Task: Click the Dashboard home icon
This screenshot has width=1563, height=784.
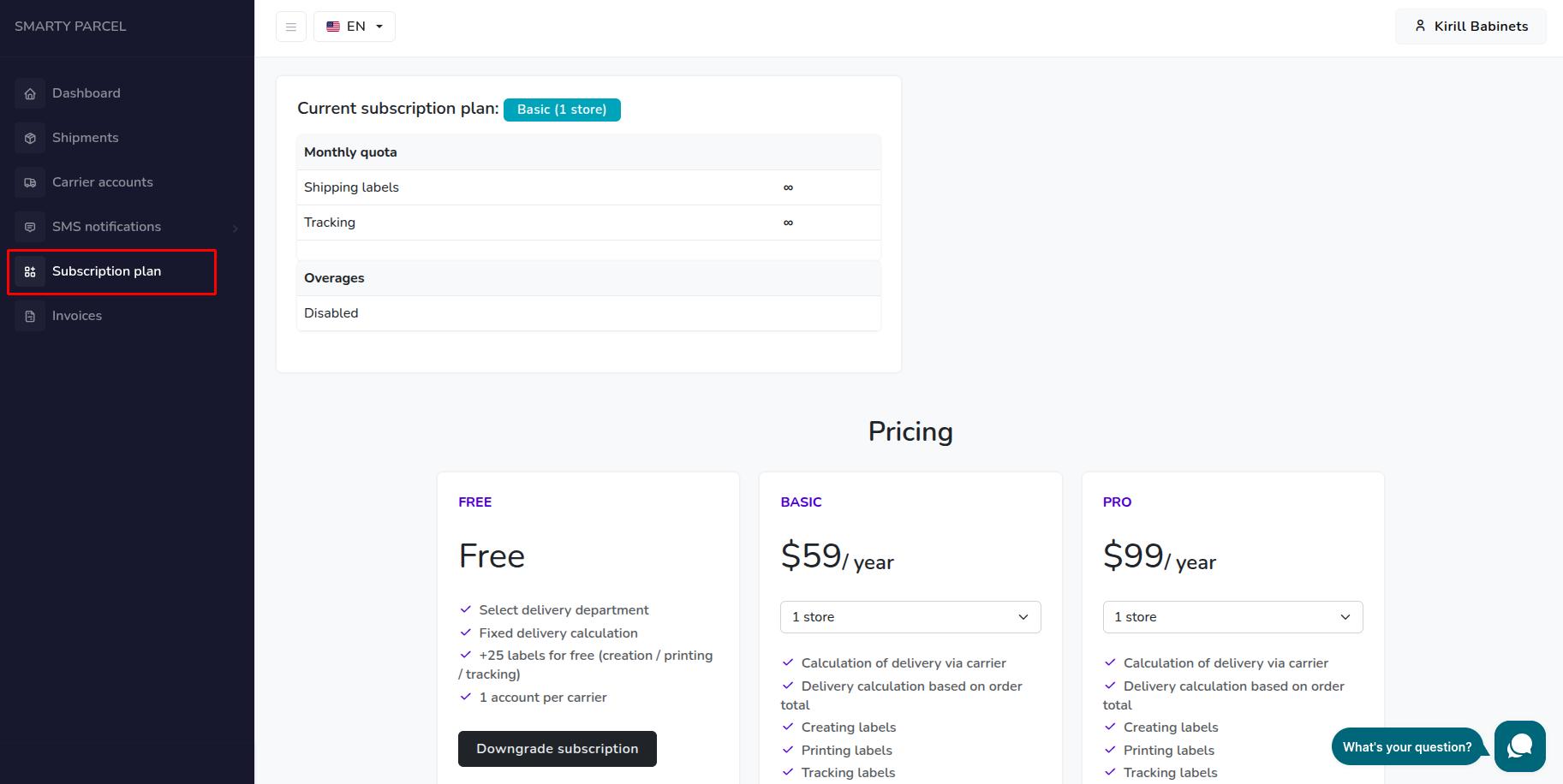Action: click(30, 93)
